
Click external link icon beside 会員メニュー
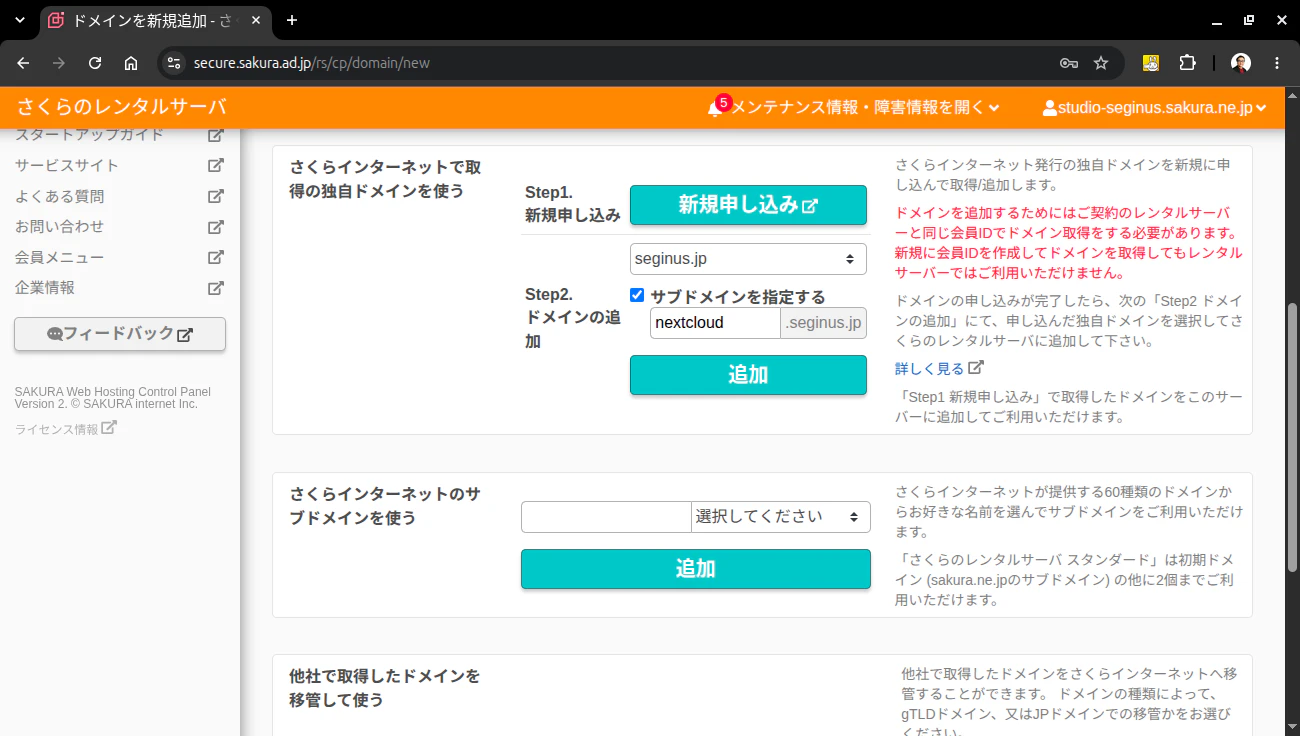[215, 257]
